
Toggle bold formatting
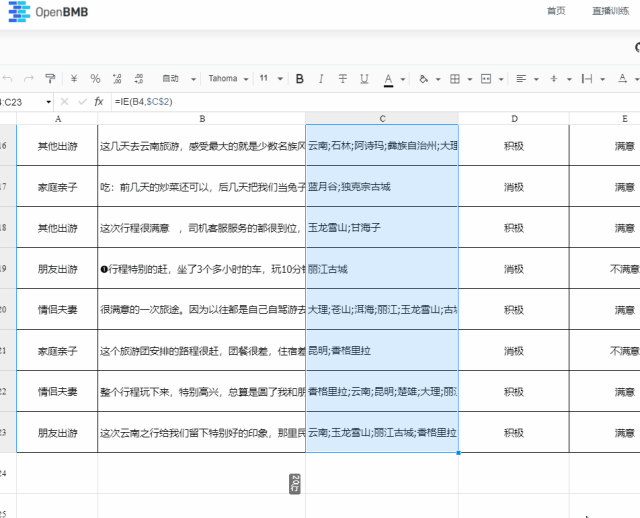pyautogui.click(x=300, y=79)
